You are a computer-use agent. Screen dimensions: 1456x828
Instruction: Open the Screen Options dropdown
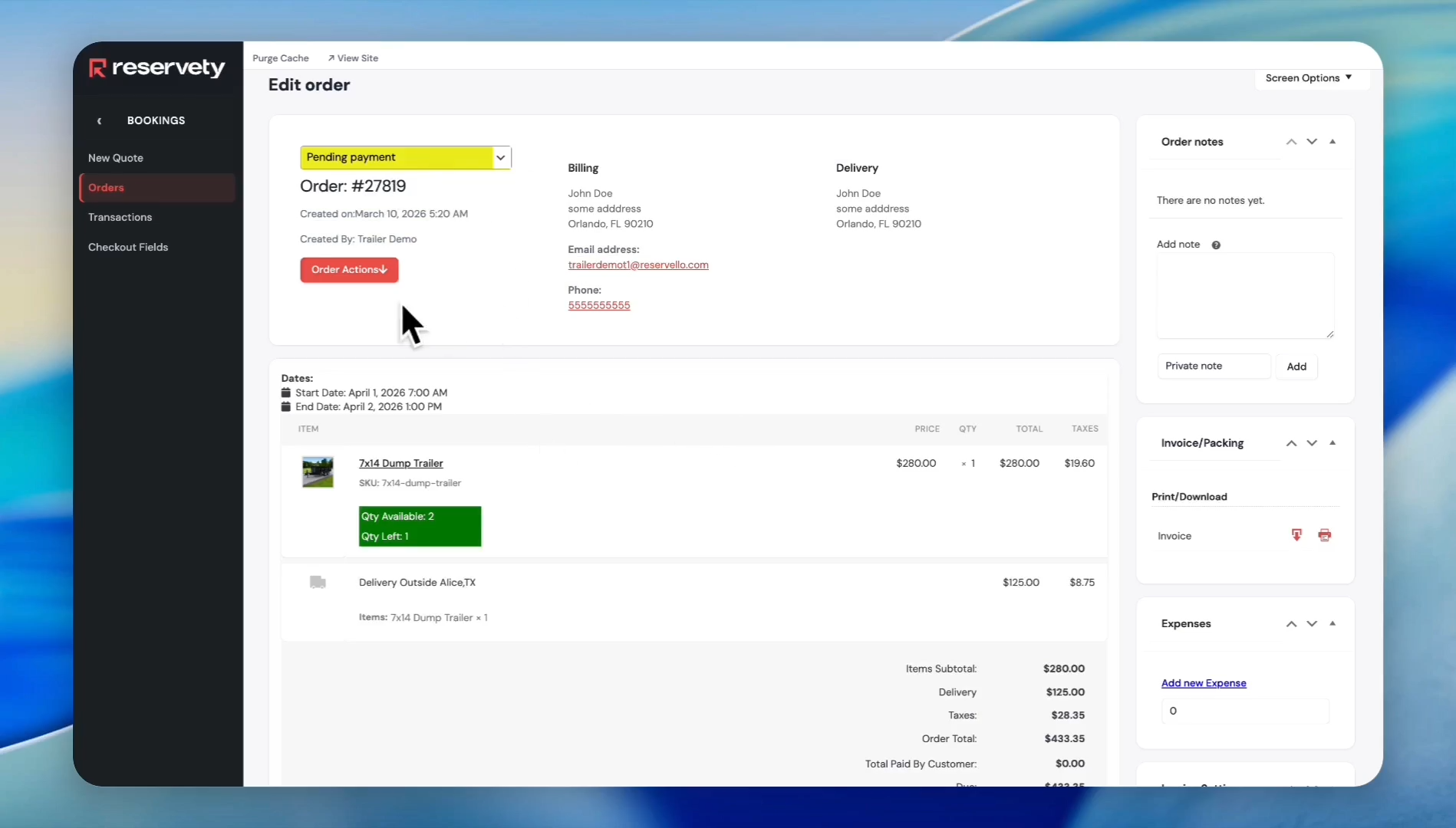(x=1309, y=78)
